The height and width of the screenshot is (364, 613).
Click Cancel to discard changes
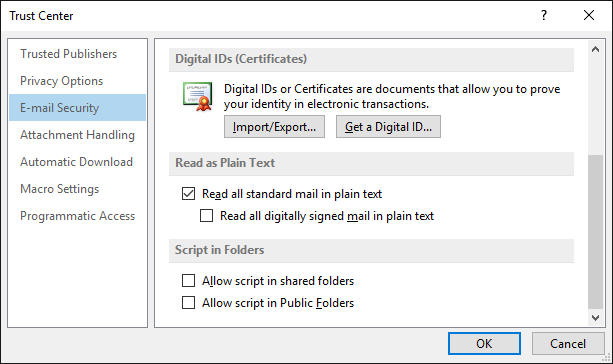pos(568,343)
